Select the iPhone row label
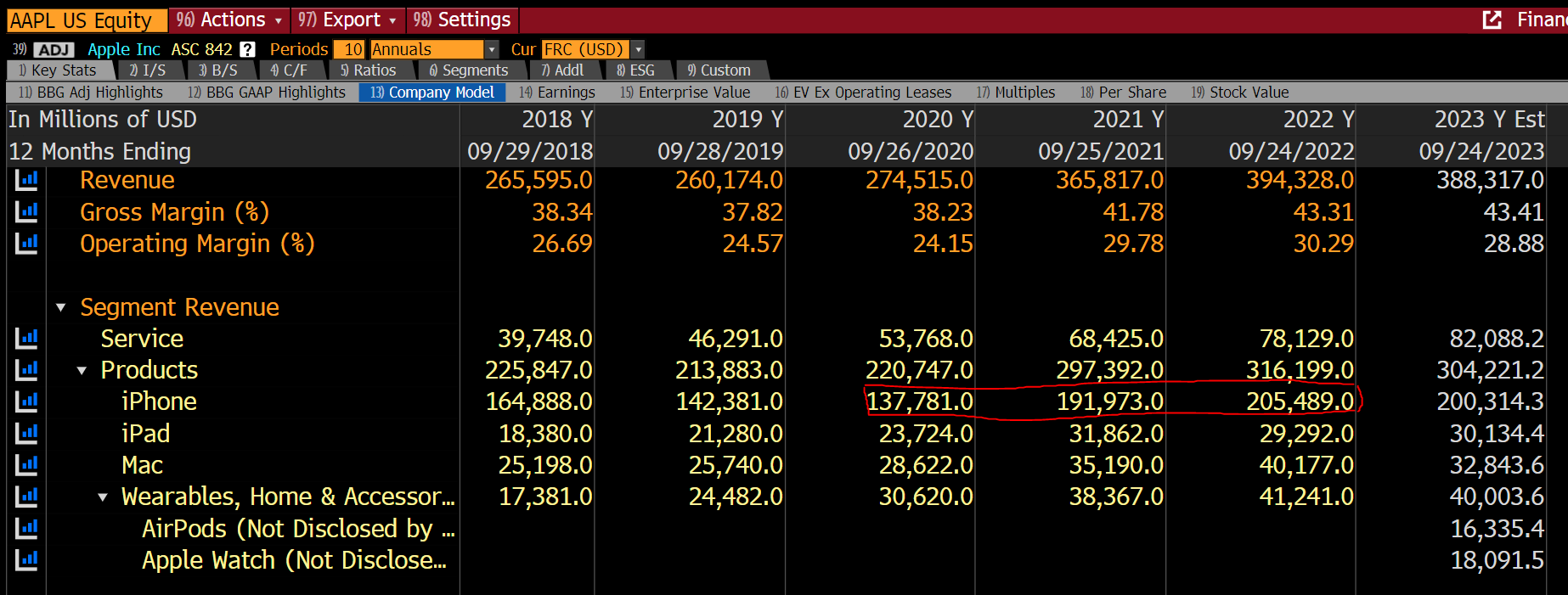 (159, 401)
